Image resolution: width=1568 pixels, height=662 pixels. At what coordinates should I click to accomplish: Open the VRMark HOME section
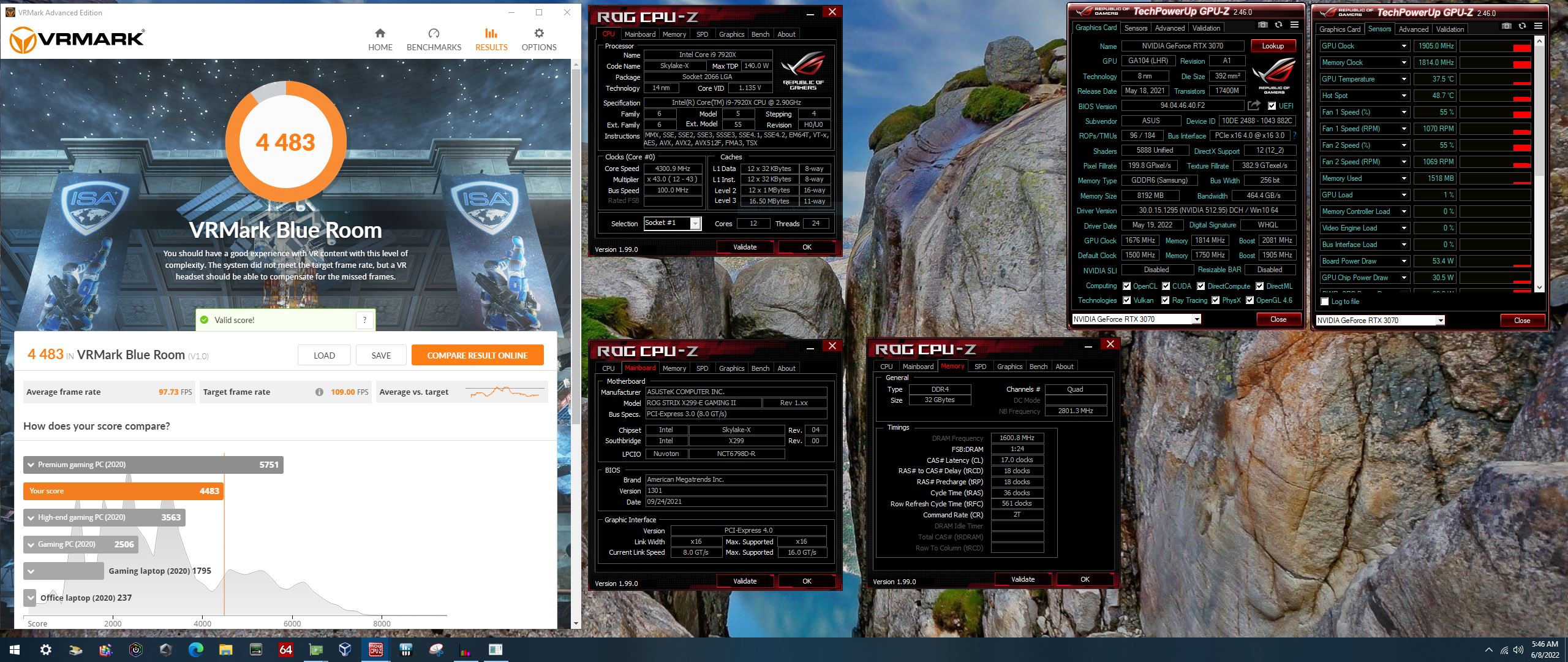coord(380,39)
